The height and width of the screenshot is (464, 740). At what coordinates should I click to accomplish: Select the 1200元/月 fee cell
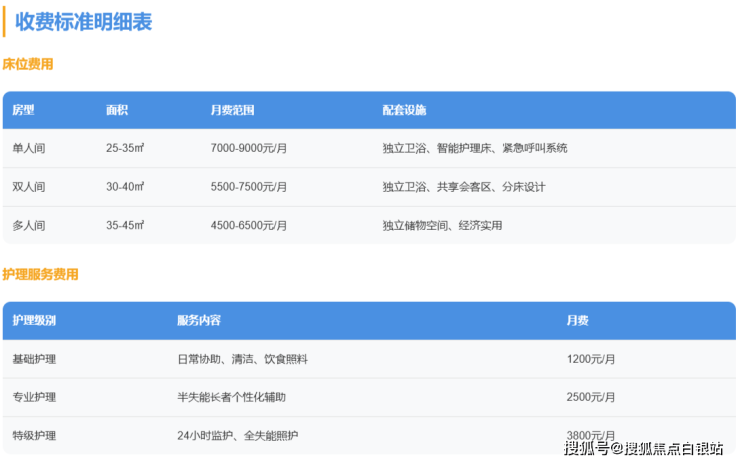tap(591, 359)
